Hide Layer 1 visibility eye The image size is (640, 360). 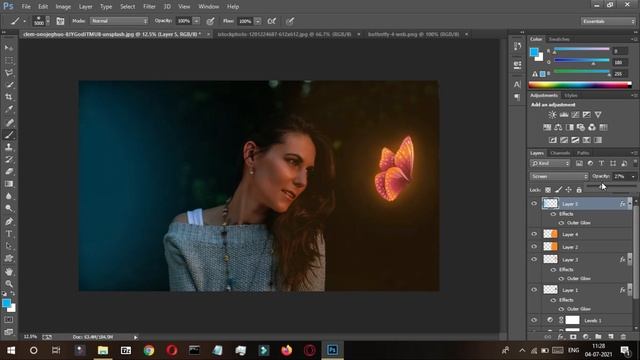coord(534,290)
